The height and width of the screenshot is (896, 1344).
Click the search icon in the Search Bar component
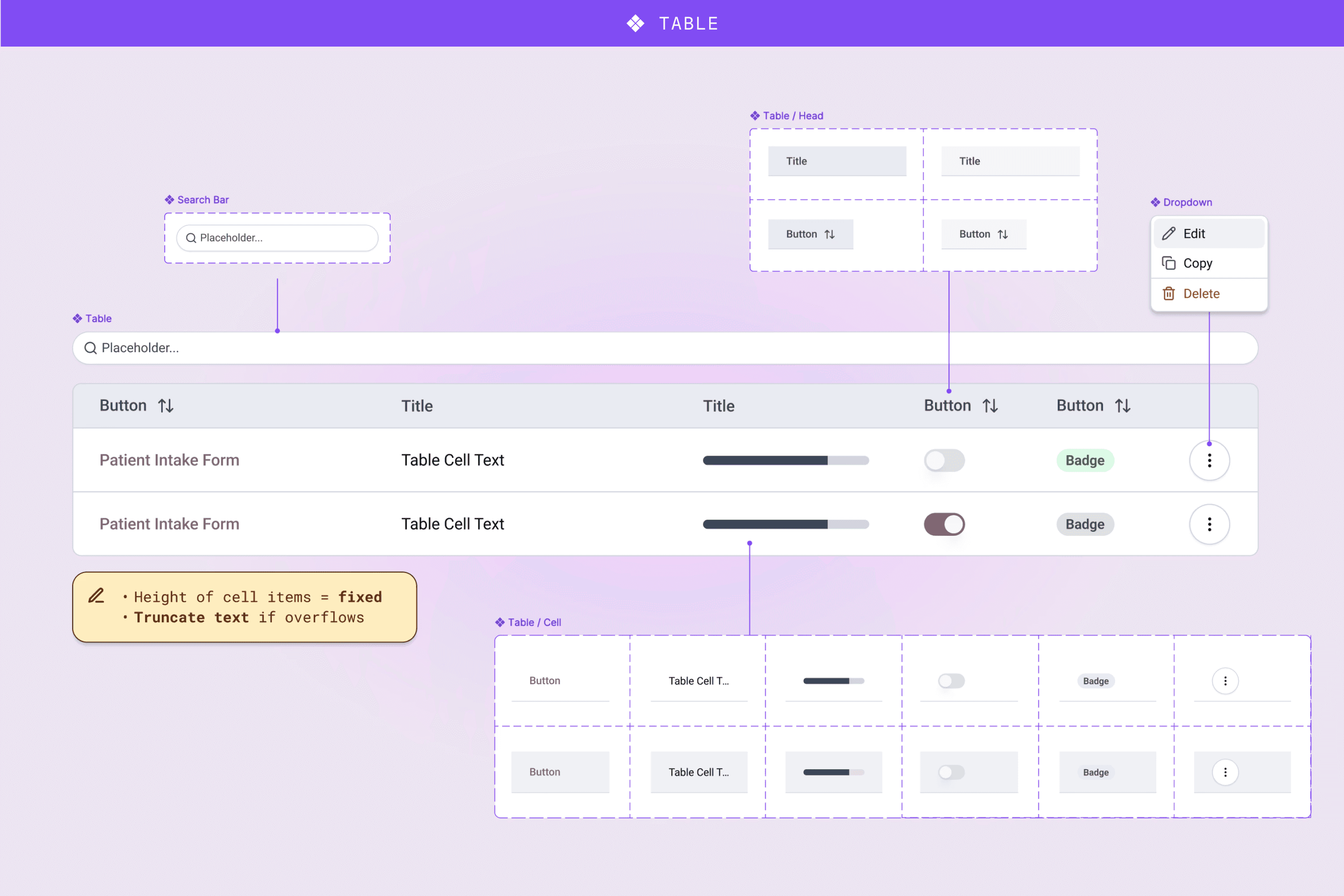pos(191,238)
